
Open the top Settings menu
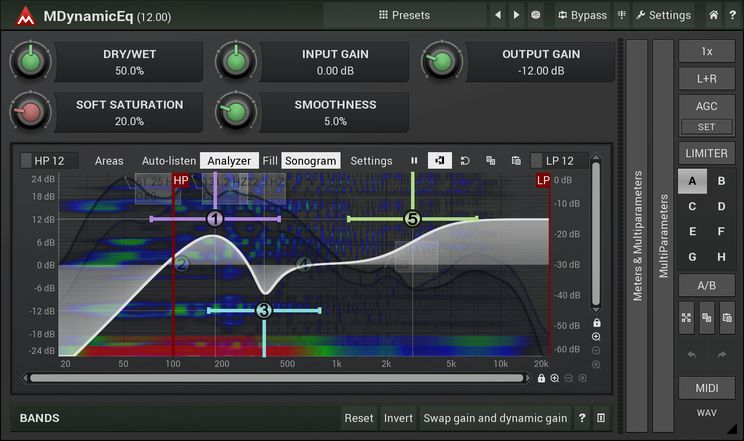coord(664,15)
